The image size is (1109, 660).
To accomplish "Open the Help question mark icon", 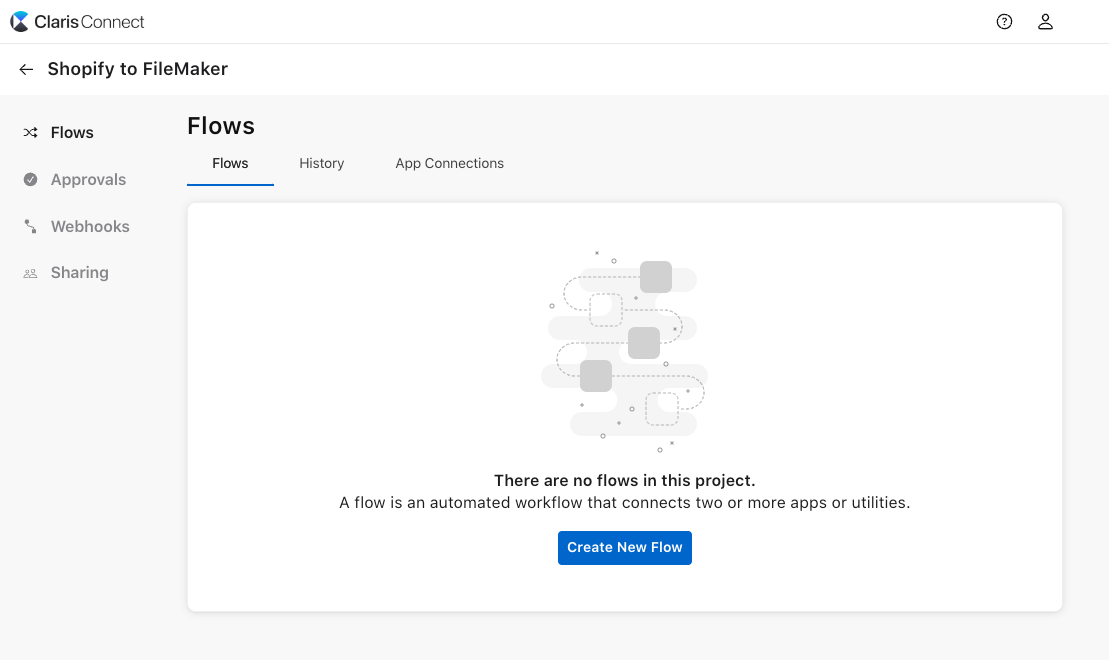I will click(1004, 20).
